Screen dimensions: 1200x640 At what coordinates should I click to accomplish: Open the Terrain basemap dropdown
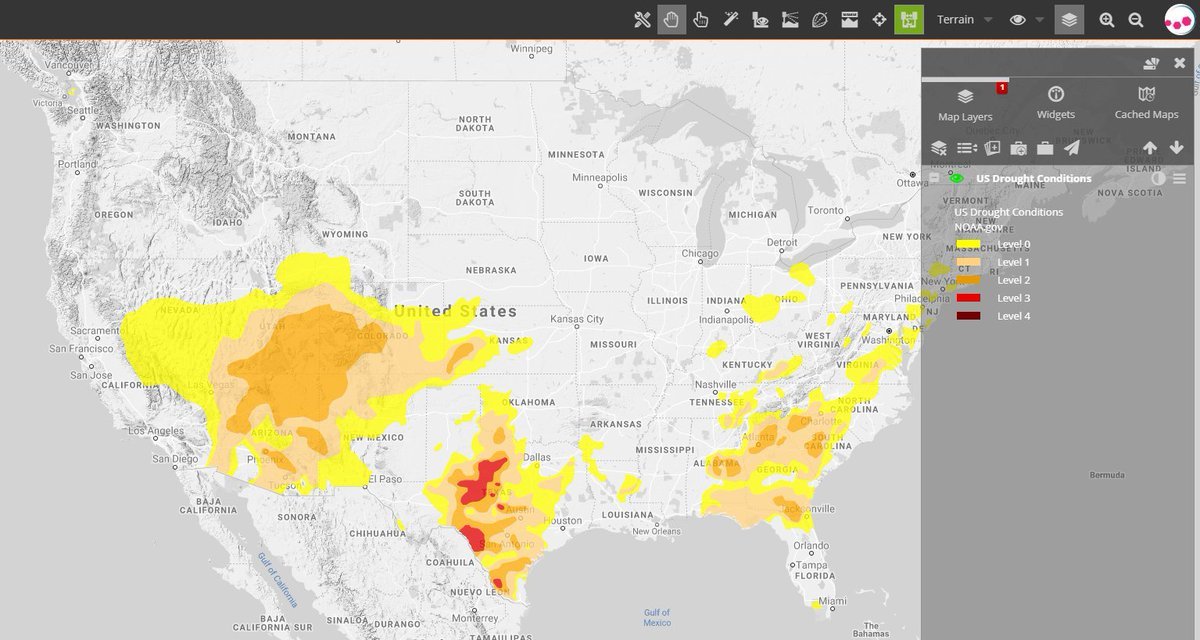tap(964, 20)
